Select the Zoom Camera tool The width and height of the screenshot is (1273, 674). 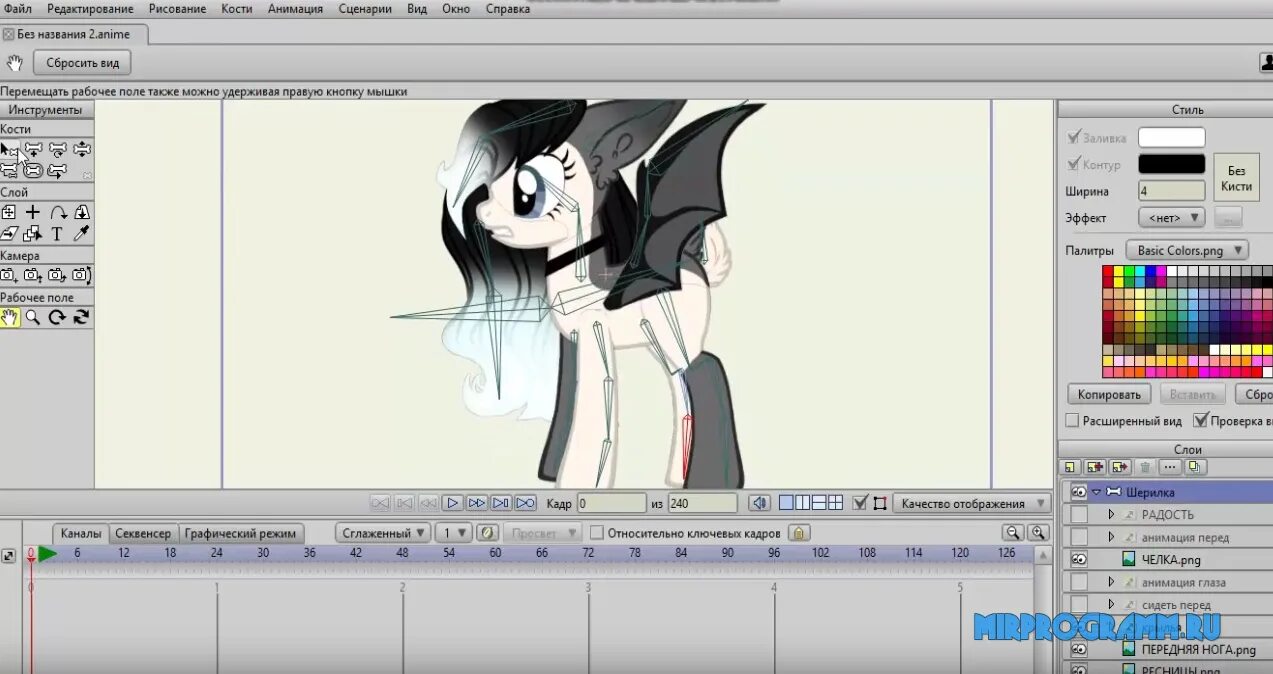(x=33, y=275)
